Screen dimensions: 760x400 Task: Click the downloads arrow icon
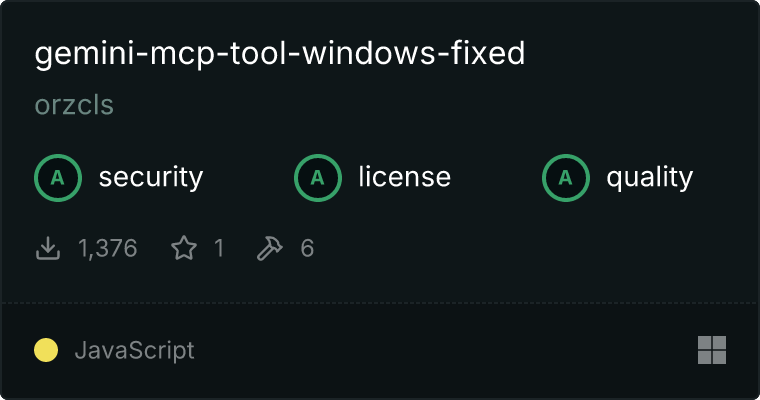(x=48, y=248)
